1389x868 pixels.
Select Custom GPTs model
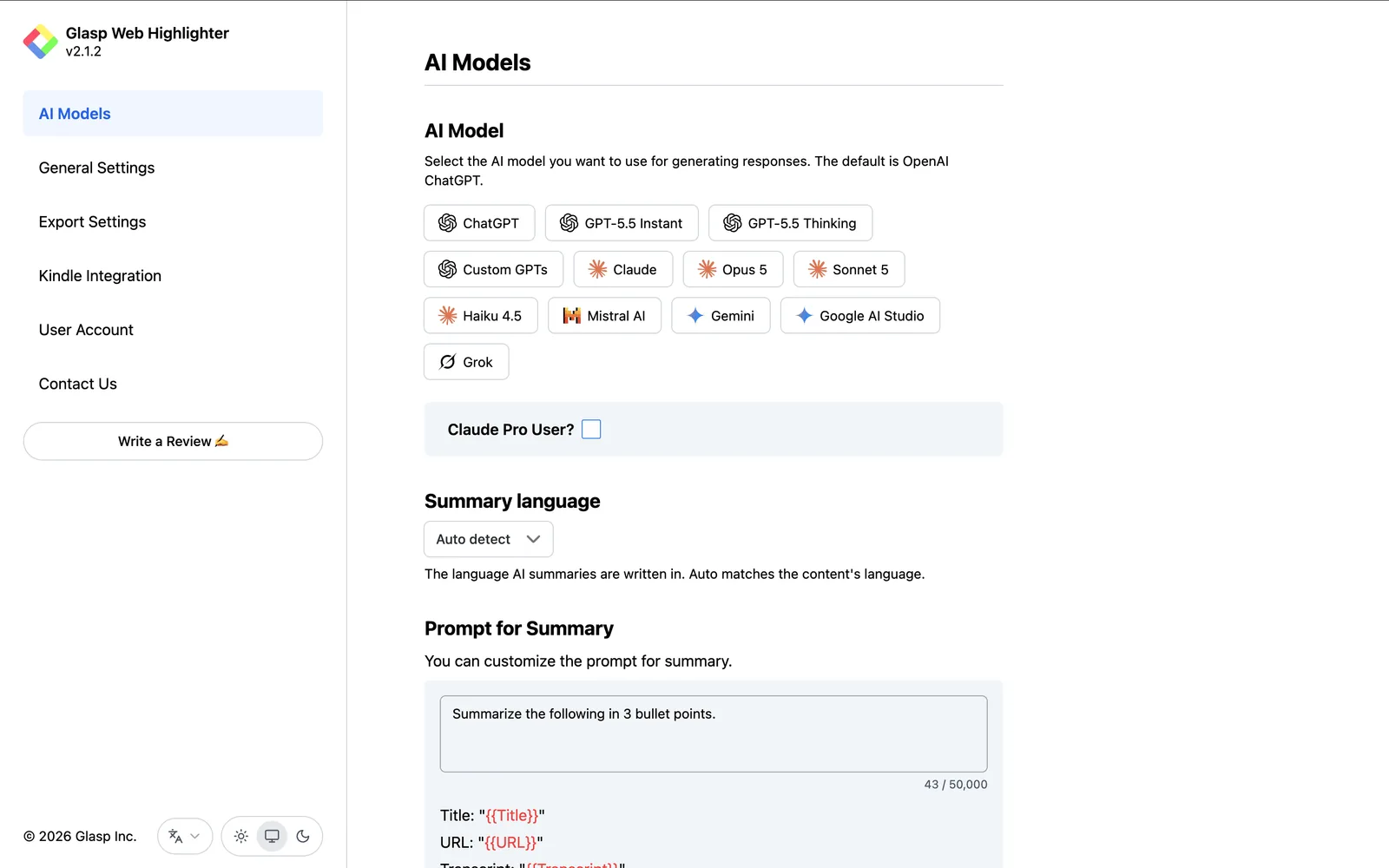click(x=493, y=269)
